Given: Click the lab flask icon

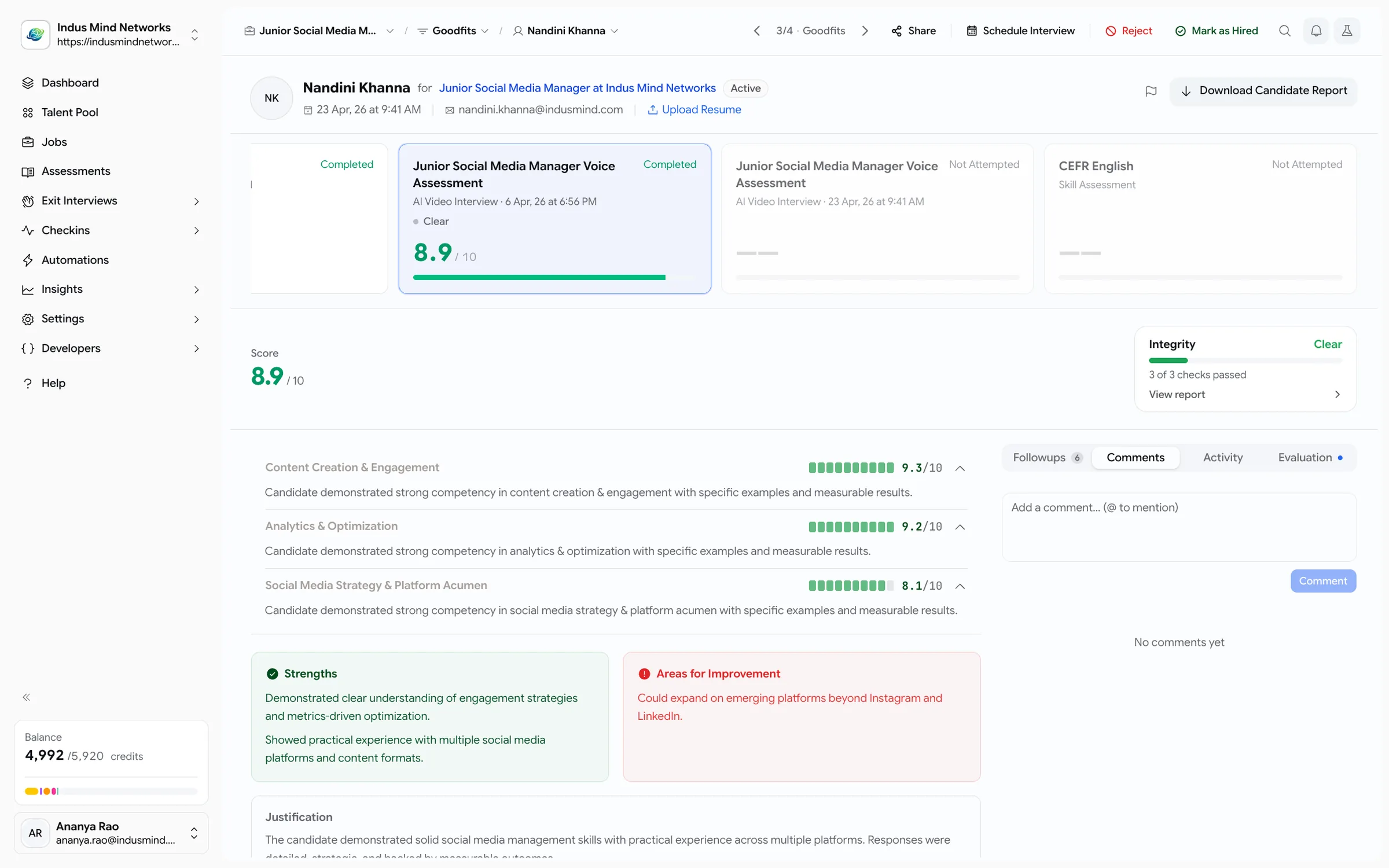Looking at the screenshot, I should (x=1347, y=31).
